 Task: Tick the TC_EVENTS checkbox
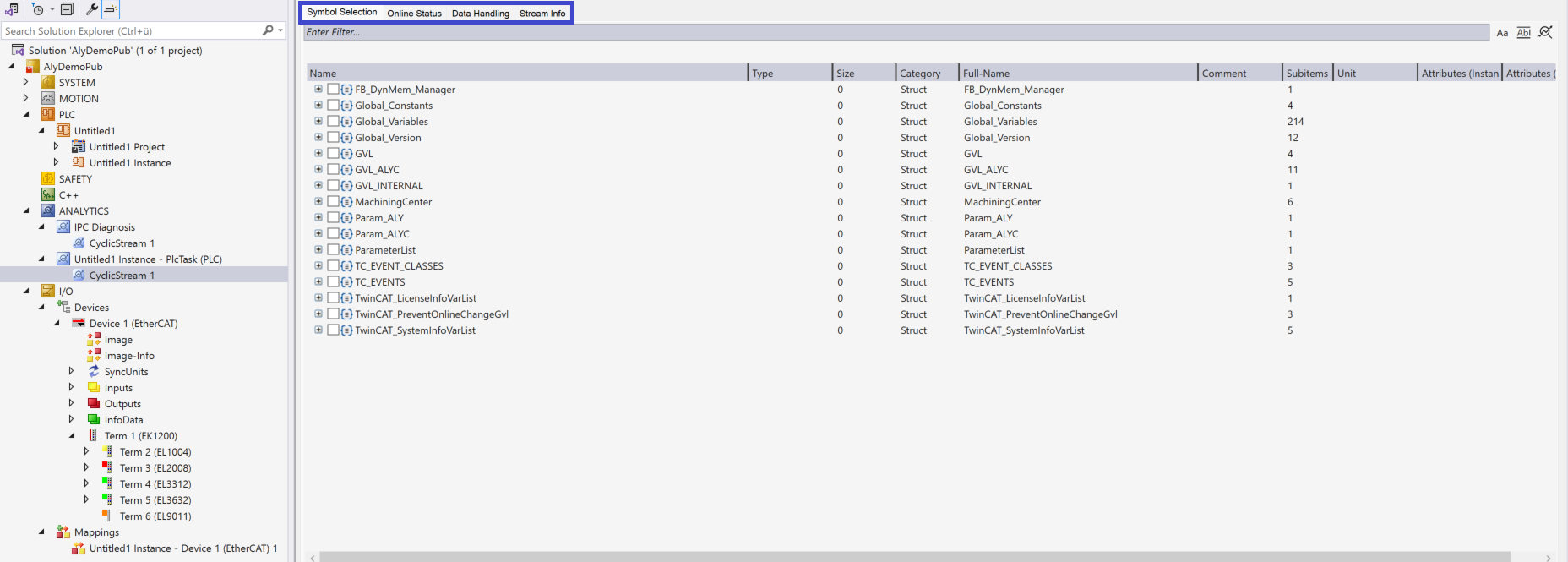point(333,282)
